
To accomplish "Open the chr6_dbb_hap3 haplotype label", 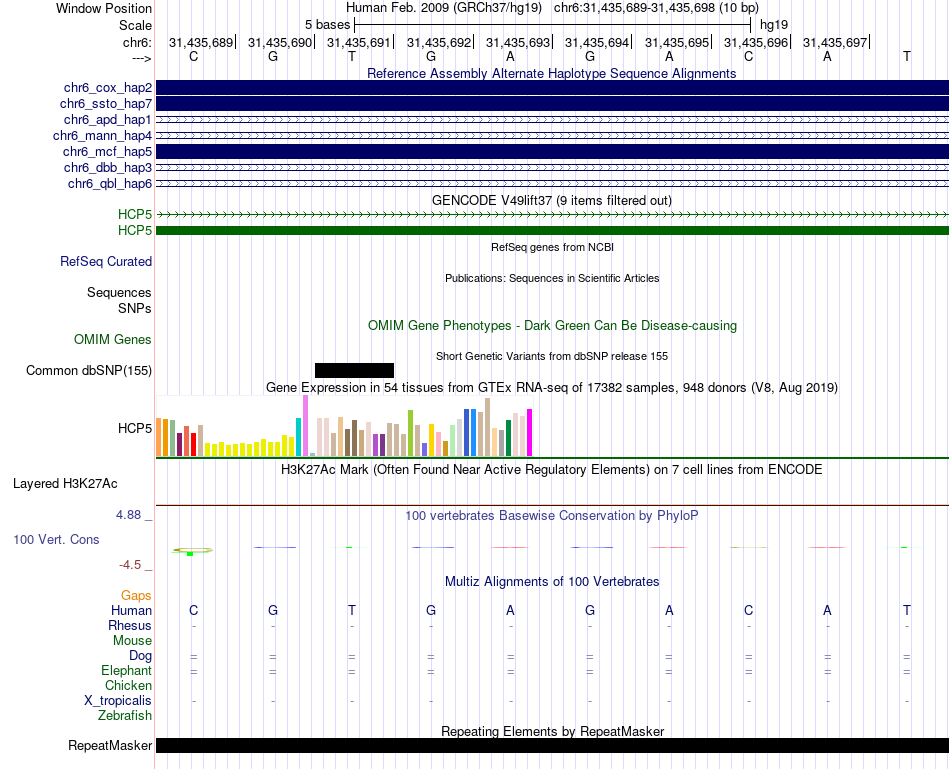I will click(108, 167).
